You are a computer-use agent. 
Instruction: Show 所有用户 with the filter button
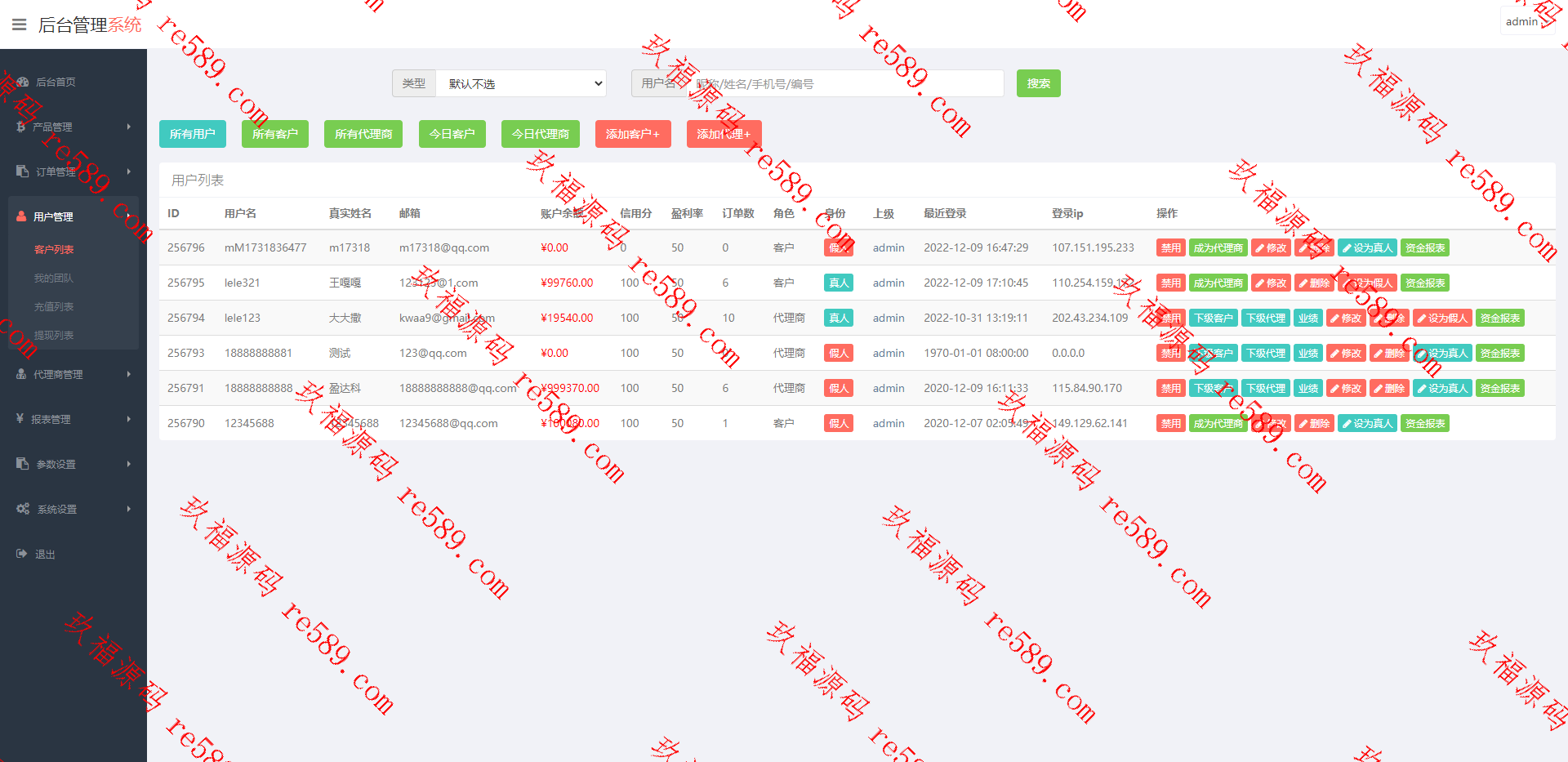(x=193, y=134)
